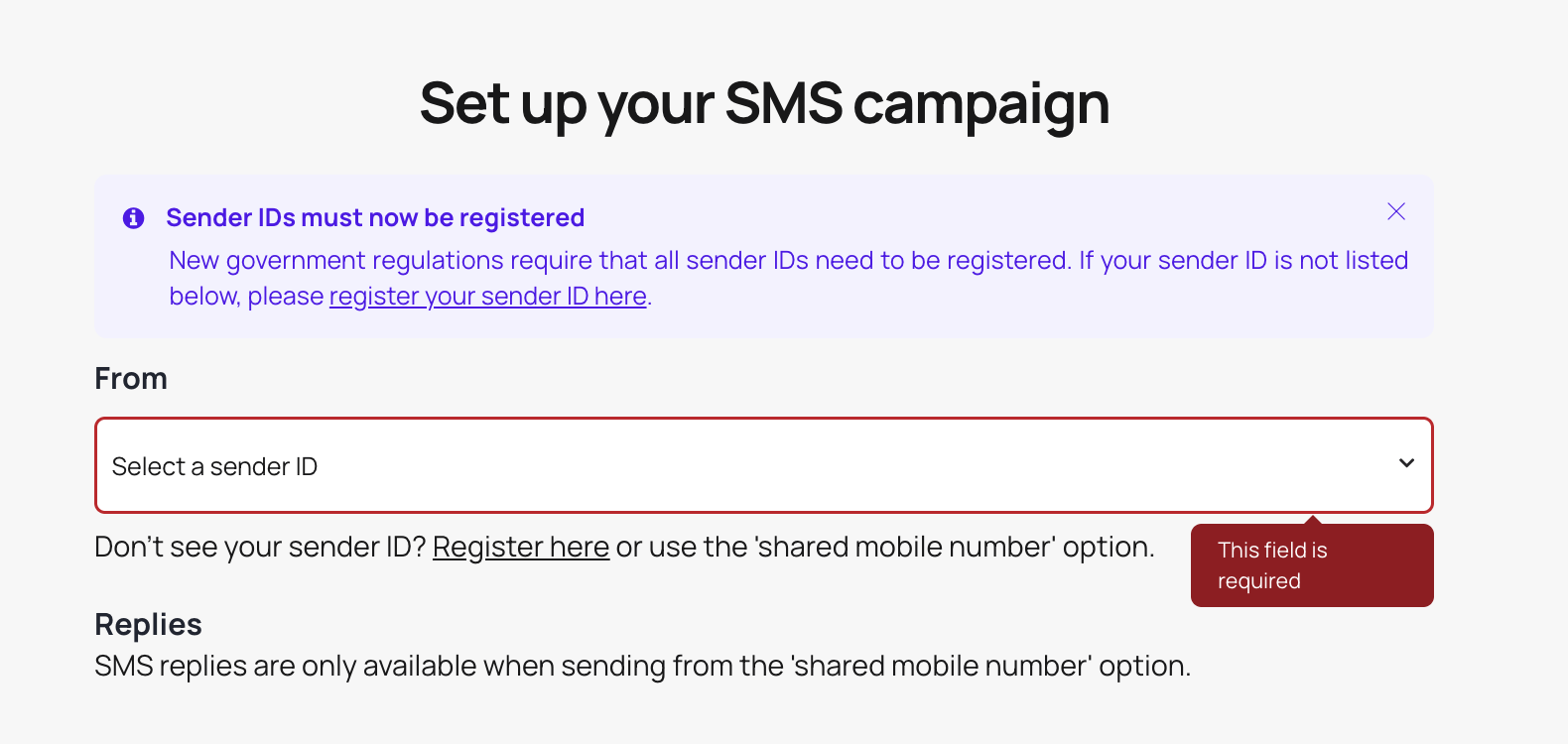This screenshot has width=1568, height=744.
Task: Click the chevron arrow in the sender field
Action: (x=1406, y=463)
